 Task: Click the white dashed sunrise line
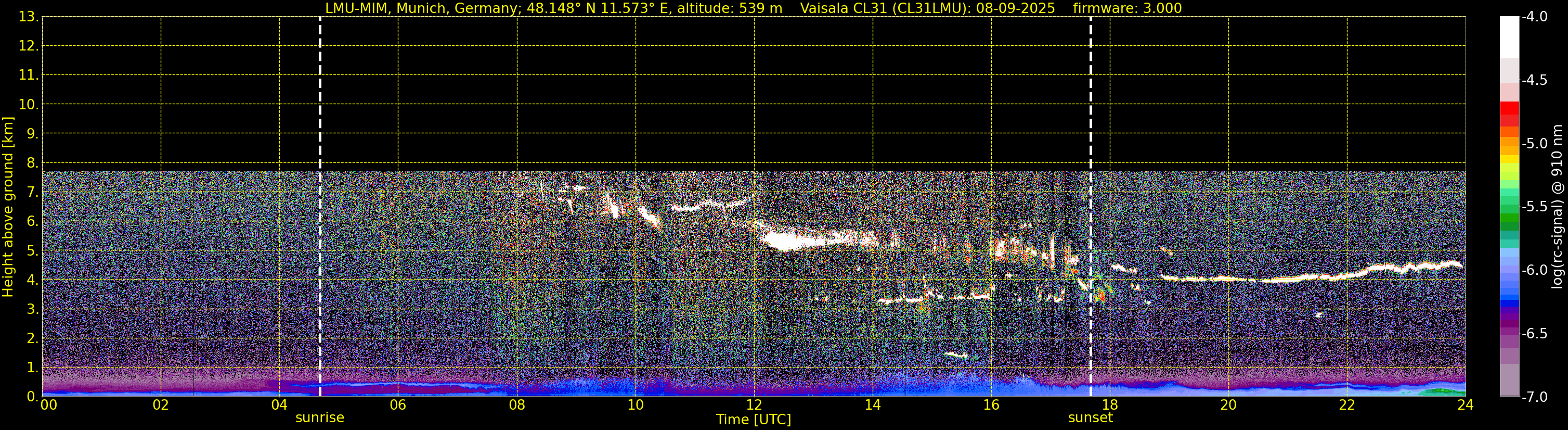320,207
